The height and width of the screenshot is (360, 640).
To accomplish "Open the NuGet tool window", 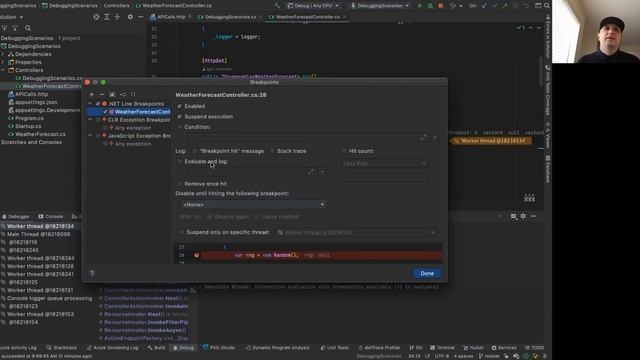I will pyautogui.click(x=473, y=348).
